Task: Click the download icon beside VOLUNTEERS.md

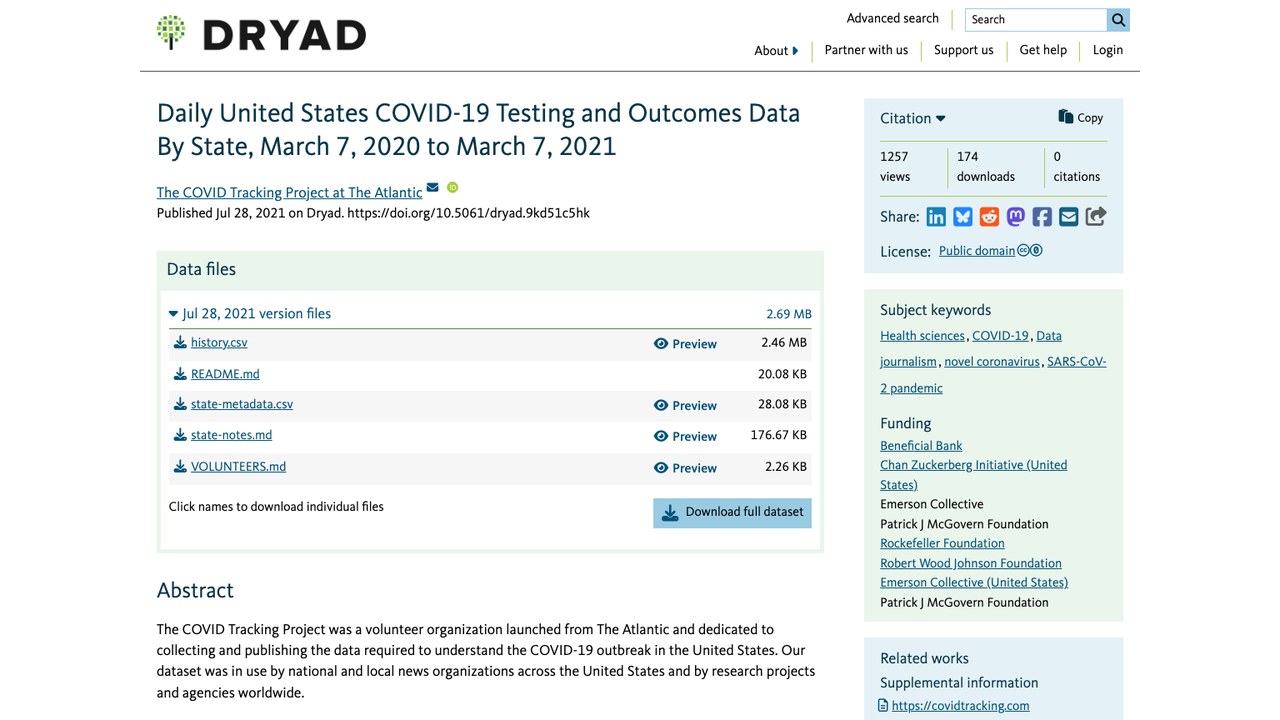Action: 180,467
